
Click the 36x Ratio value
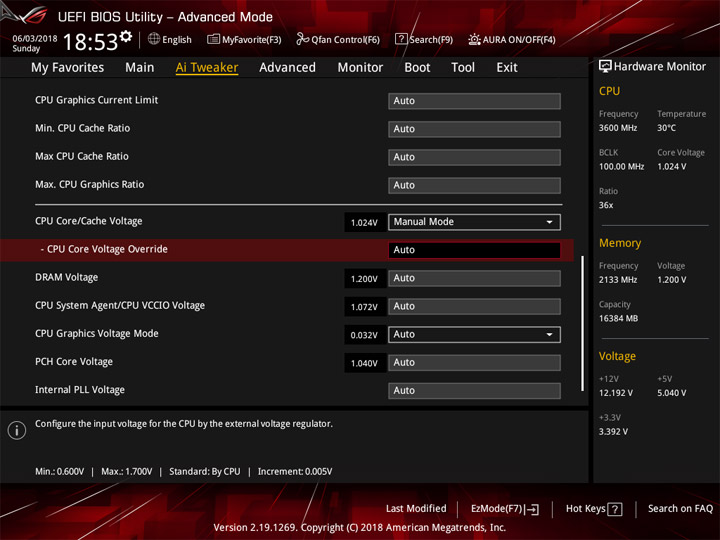click(606, 205)
